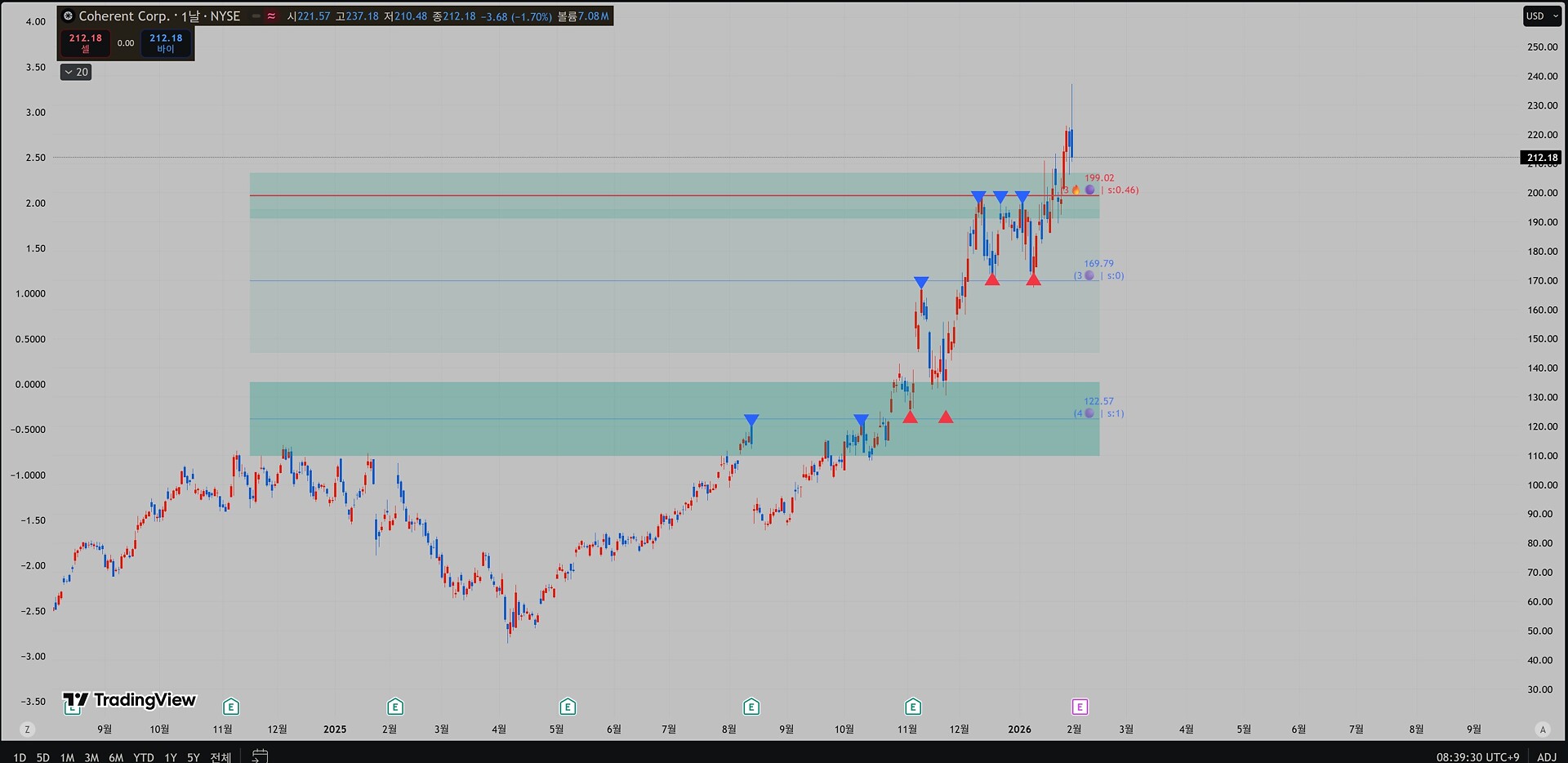This screenshot has width=1568, height=763.
Task: Open the earnings marker E near 5월 2025
Action: pyautogui.click(x=568, y=707)
